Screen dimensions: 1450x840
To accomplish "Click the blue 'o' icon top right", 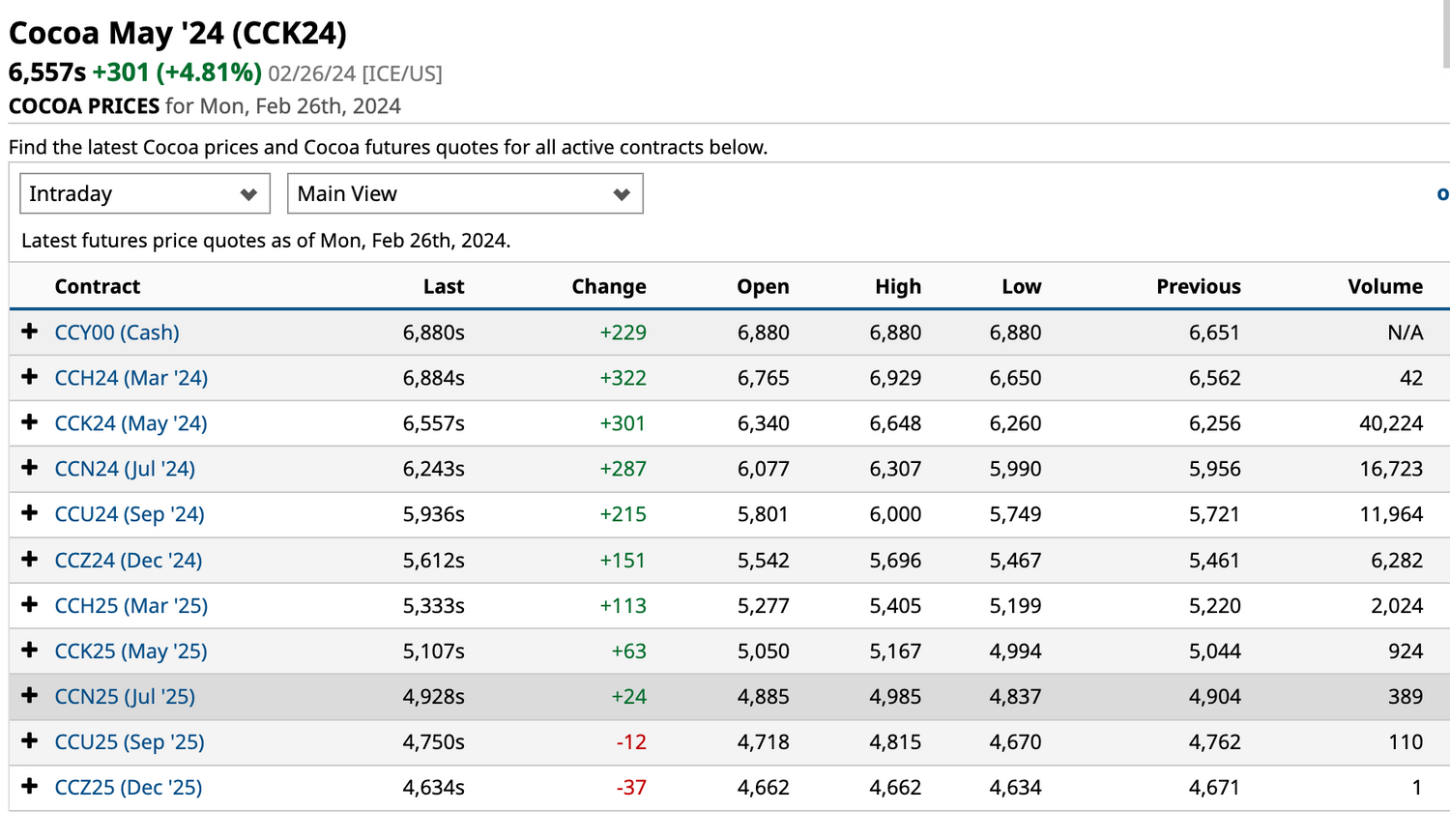I will coord(1443,192).
